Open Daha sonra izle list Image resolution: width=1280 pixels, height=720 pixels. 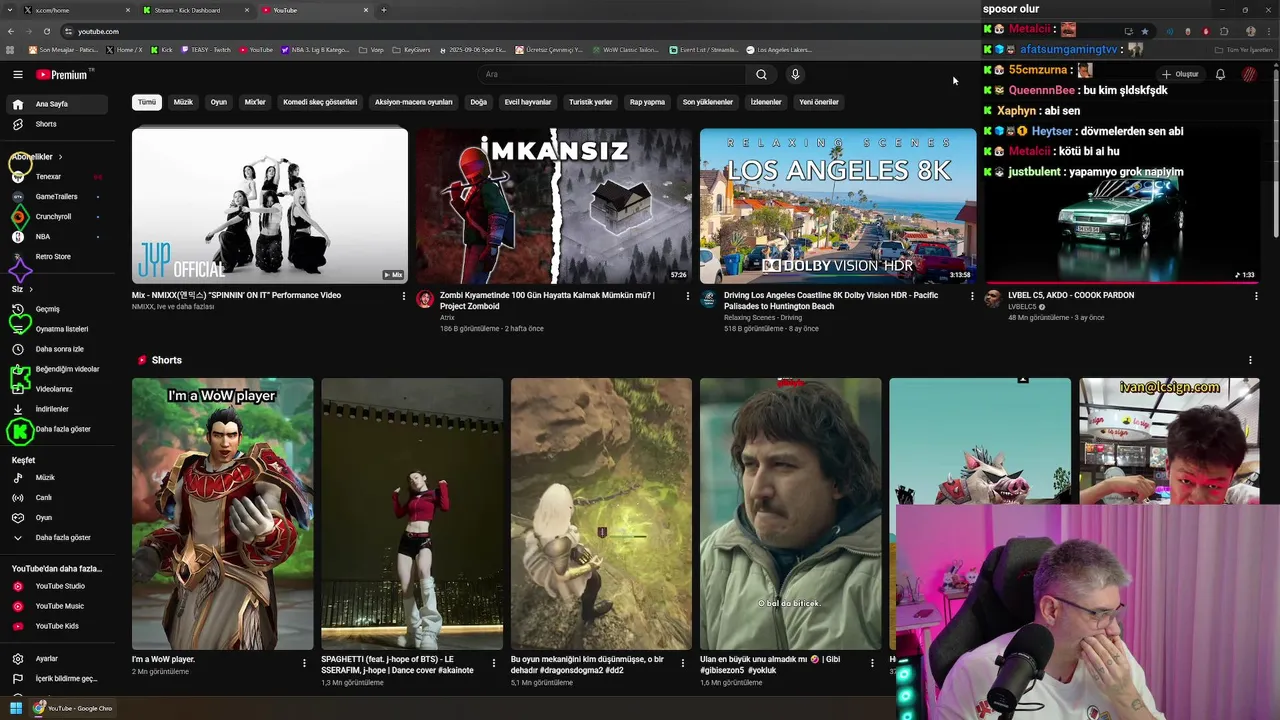tap(60, 349)
